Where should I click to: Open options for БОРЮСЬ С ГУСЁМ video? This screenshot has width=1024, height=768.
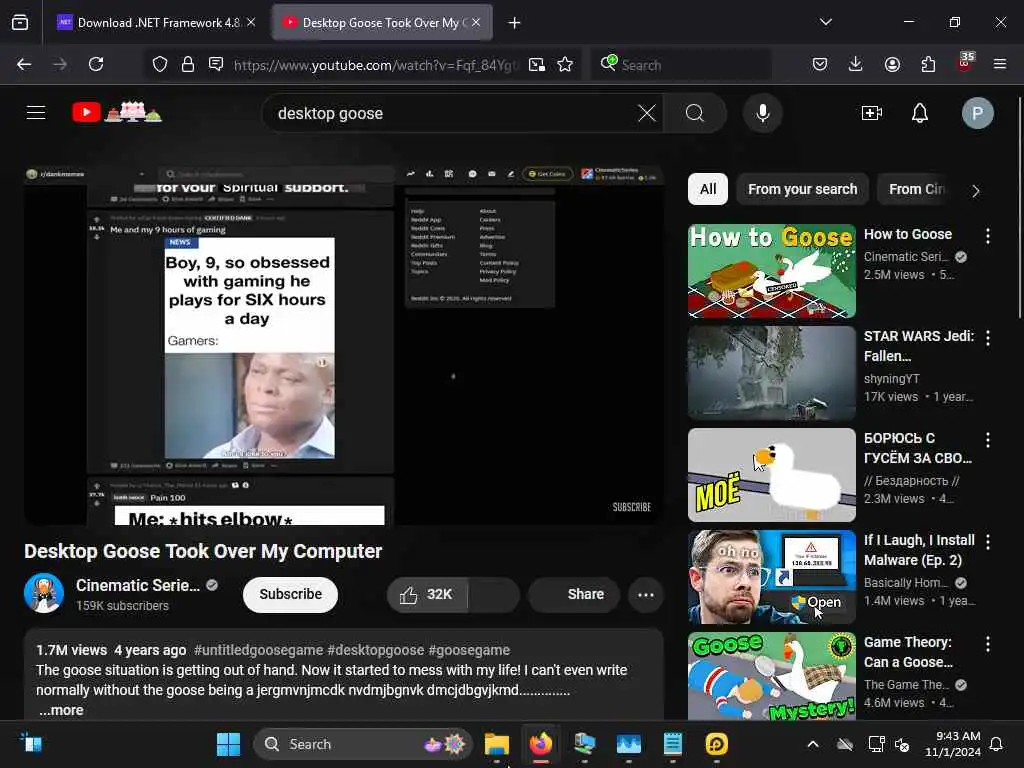(987, 440)
